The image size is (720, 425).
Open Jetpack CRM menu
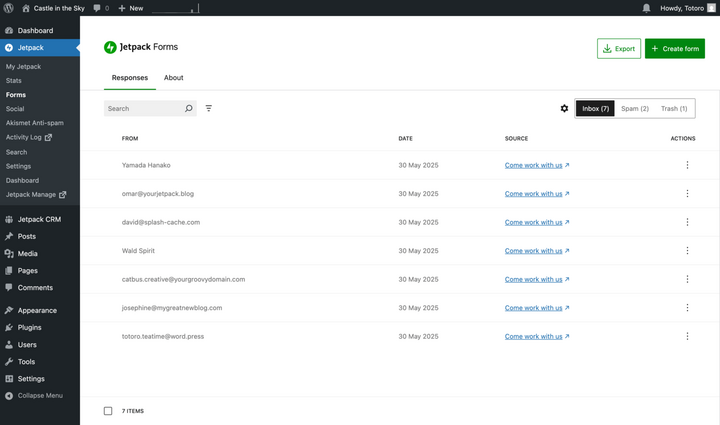tap(39, 219)
